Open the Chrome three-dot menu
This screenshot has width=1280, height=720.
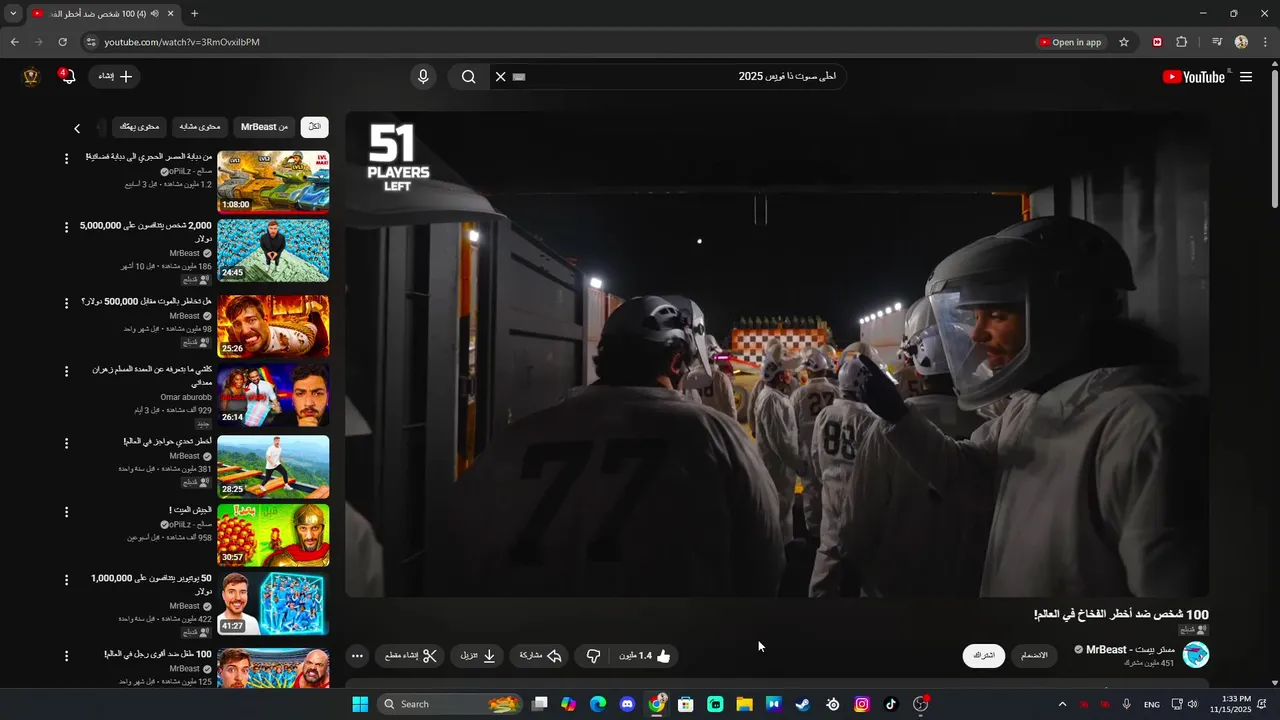1265,42
